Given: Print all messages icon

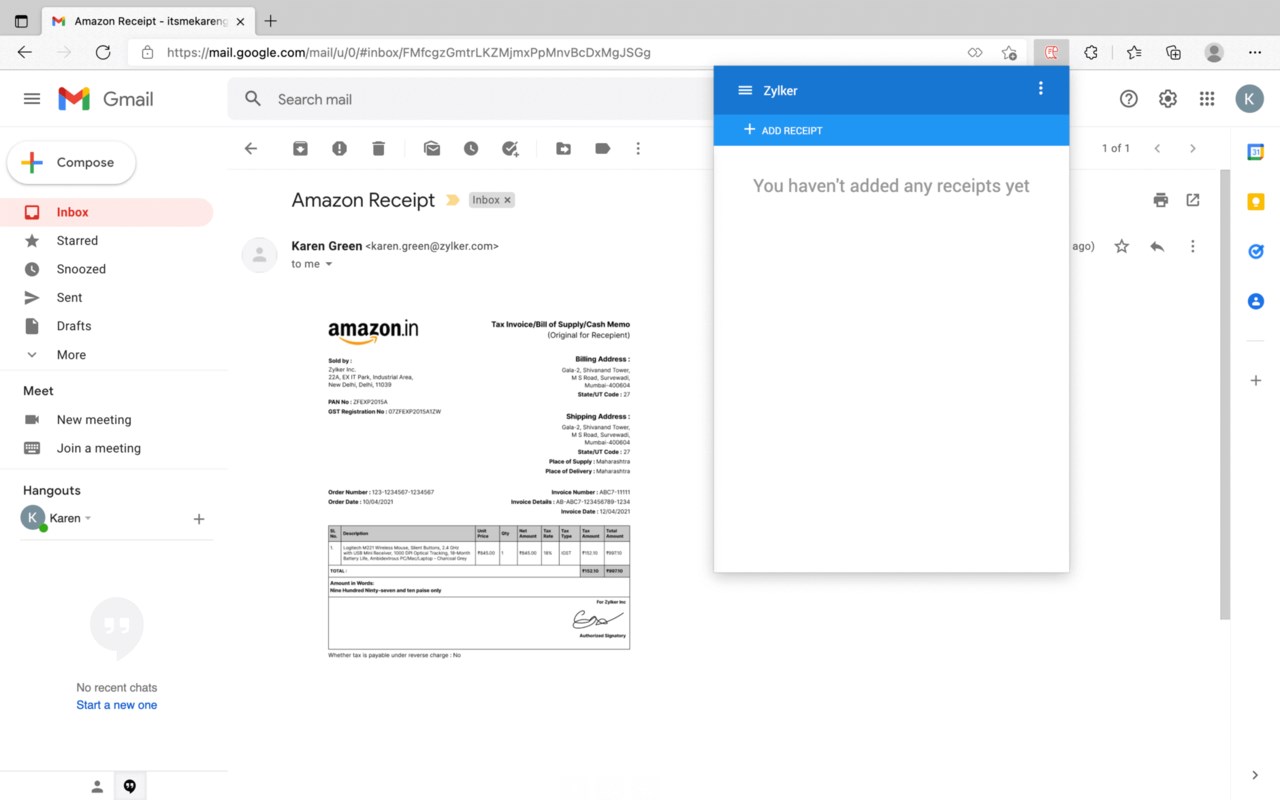Looking at the screenshot, I should 1160,200.
